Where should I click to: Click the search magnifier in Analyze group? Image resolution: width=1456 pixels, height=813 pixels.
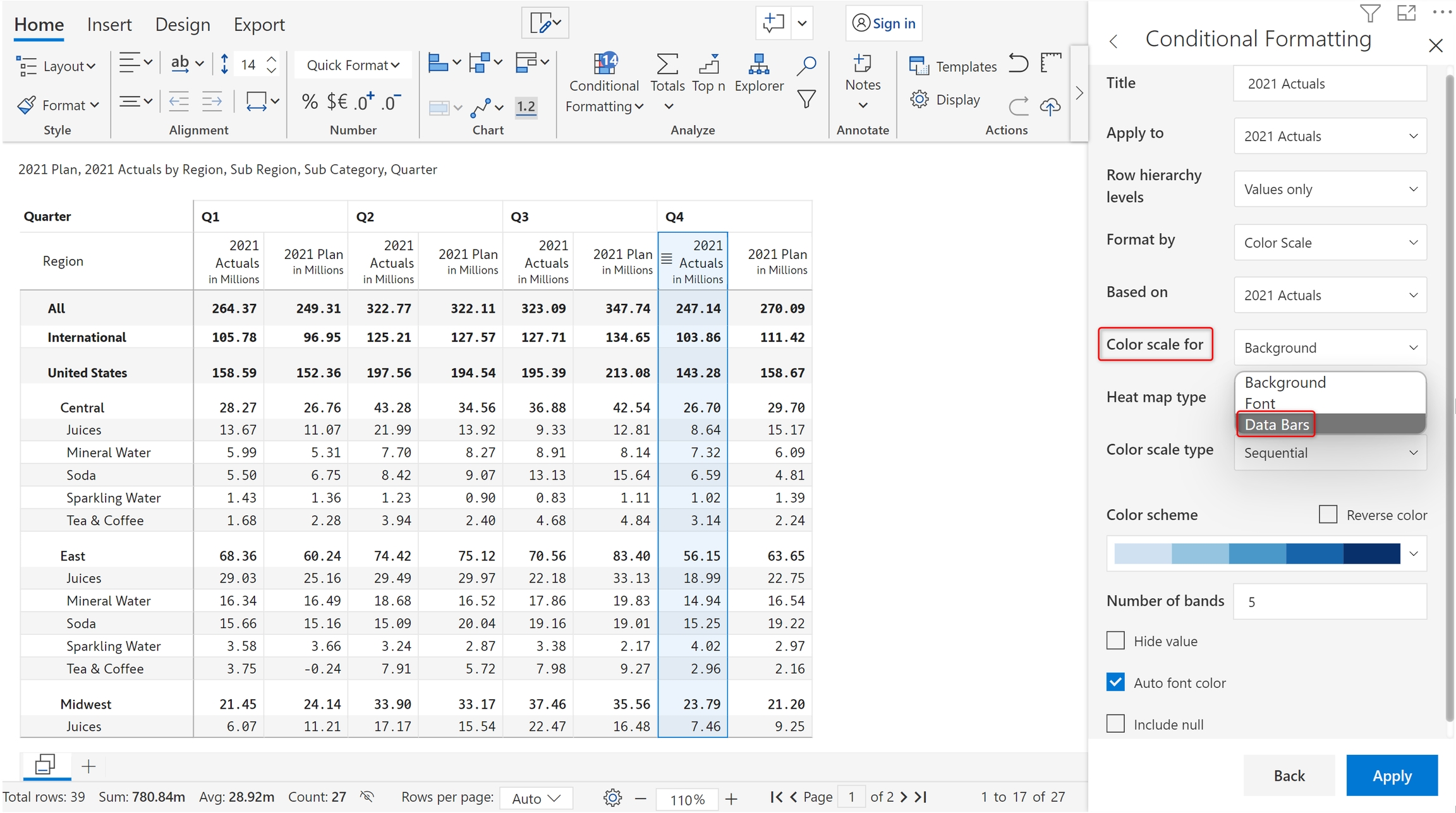pos(806,65)
